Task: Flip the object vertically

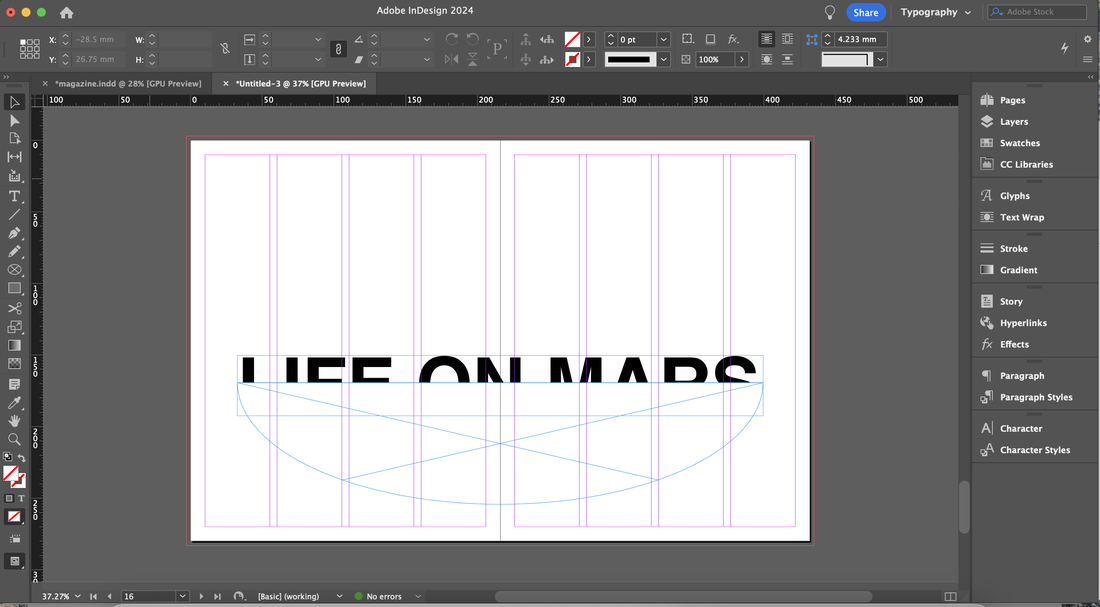Action: [473, 60]
